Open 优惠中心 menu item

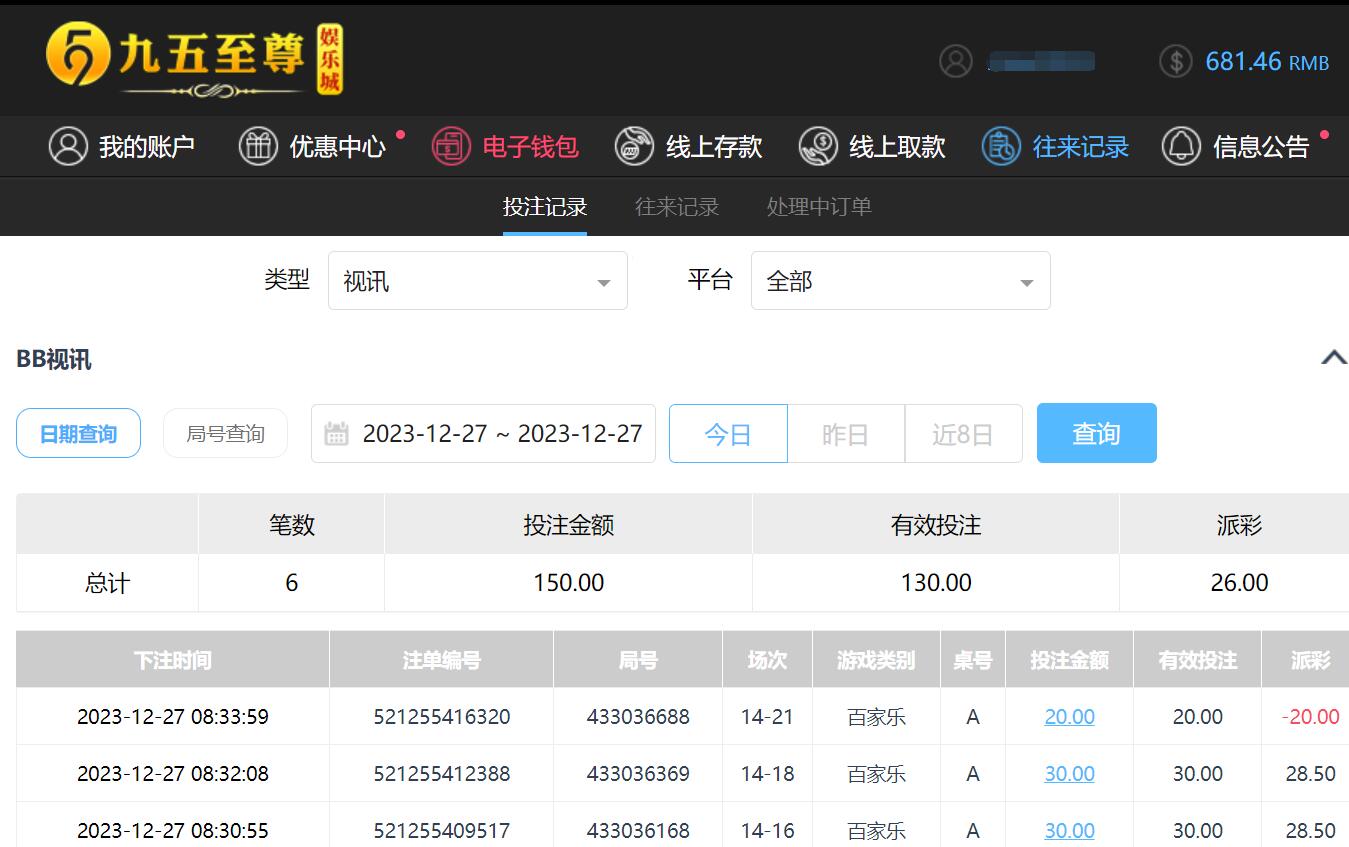tap(312, 146)
